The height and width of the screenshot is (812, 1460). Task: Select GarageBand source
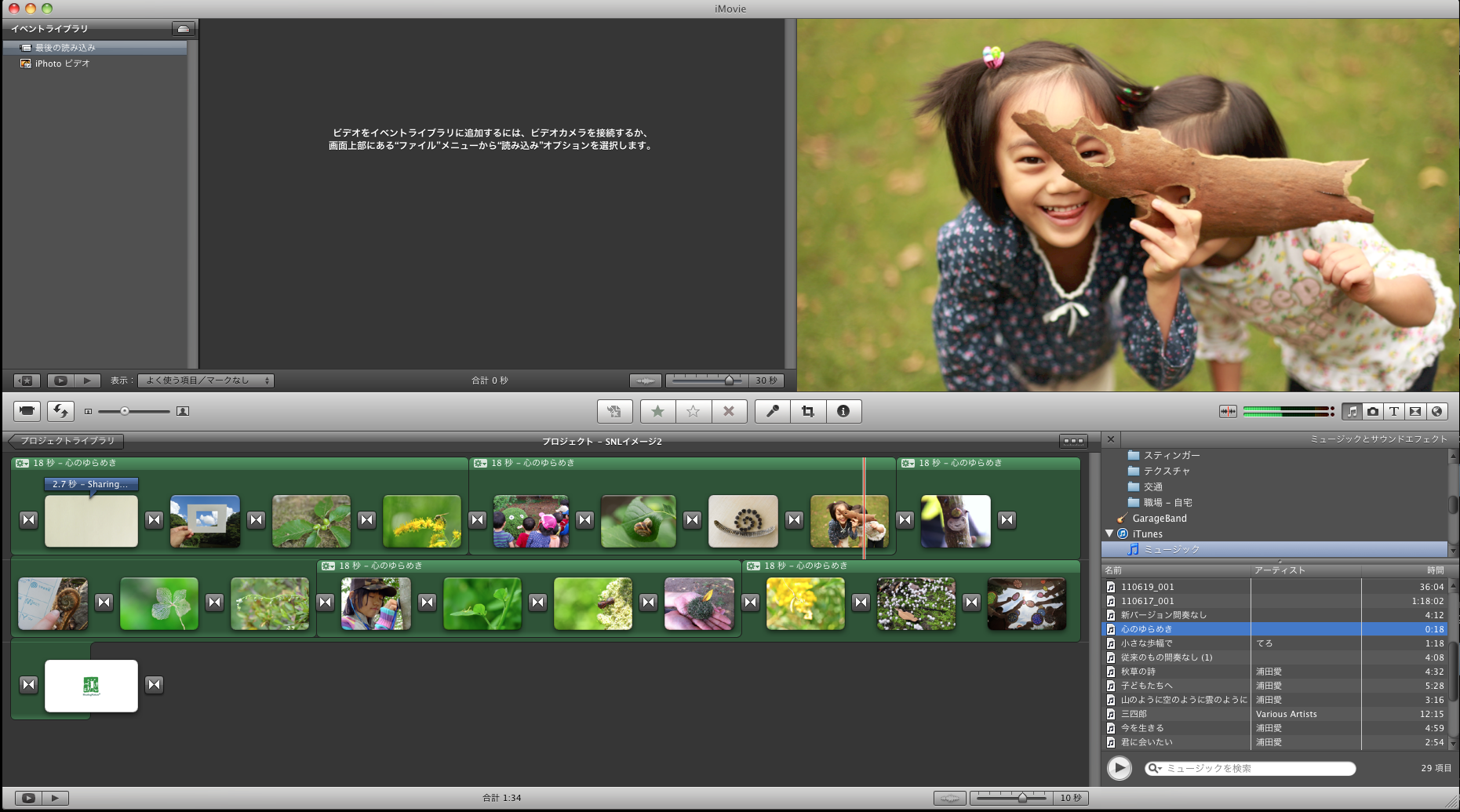coord(1159,518)
